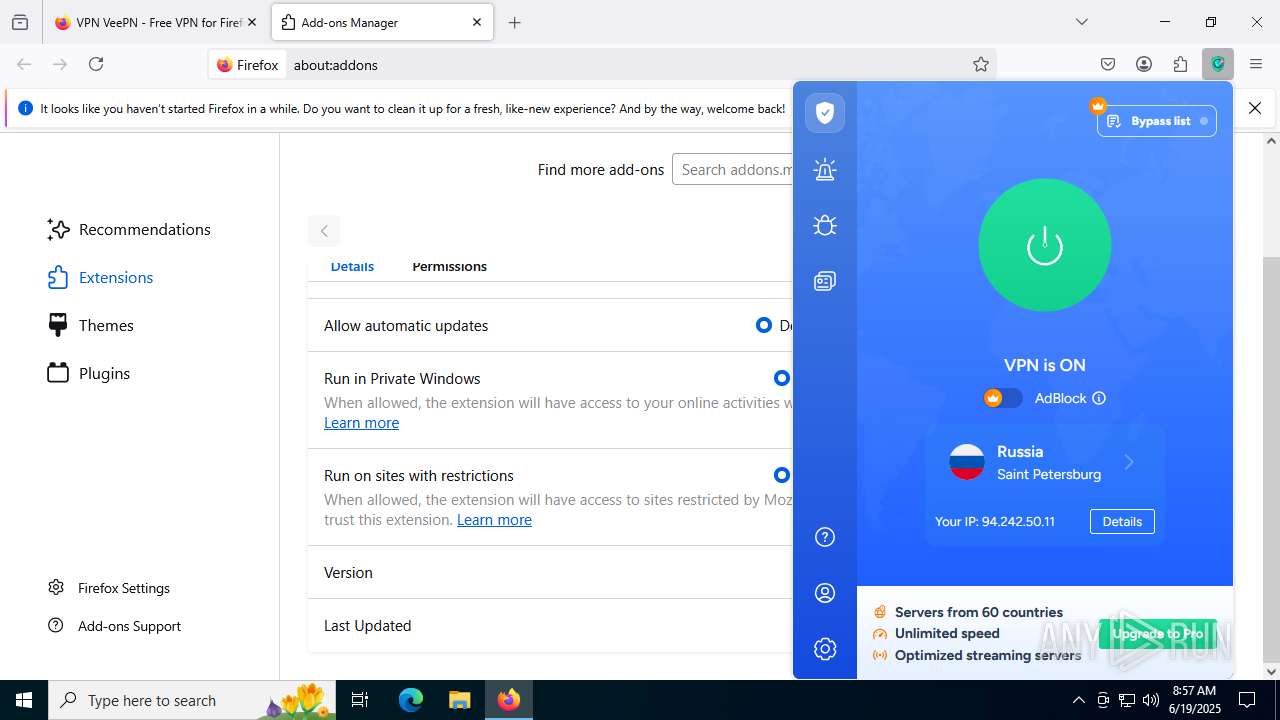
Task: Open the Firefox application menu hamburger
Action: [1256, 64]
